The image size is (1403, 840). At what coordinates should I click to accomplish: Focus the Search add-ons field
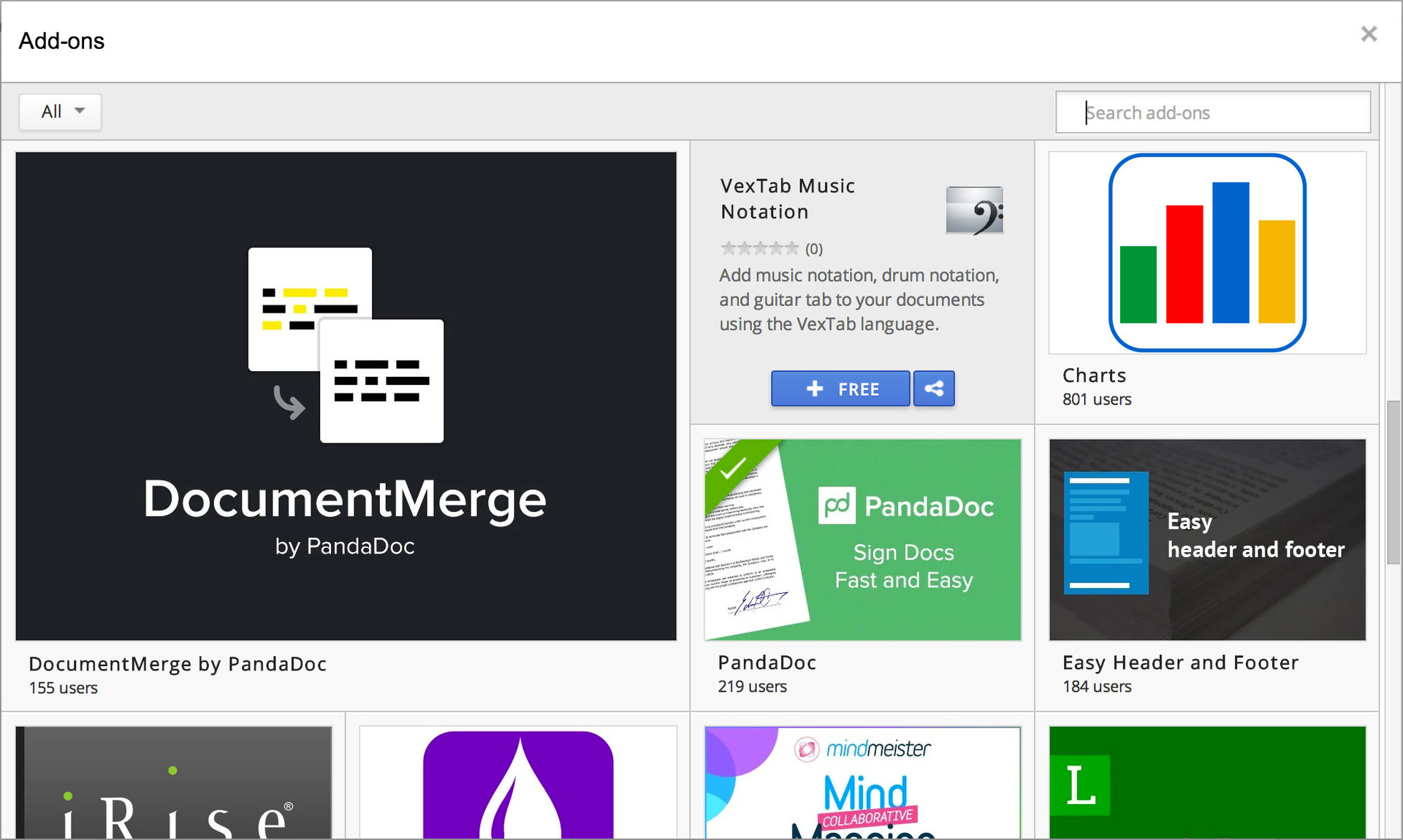[1213, 112]
